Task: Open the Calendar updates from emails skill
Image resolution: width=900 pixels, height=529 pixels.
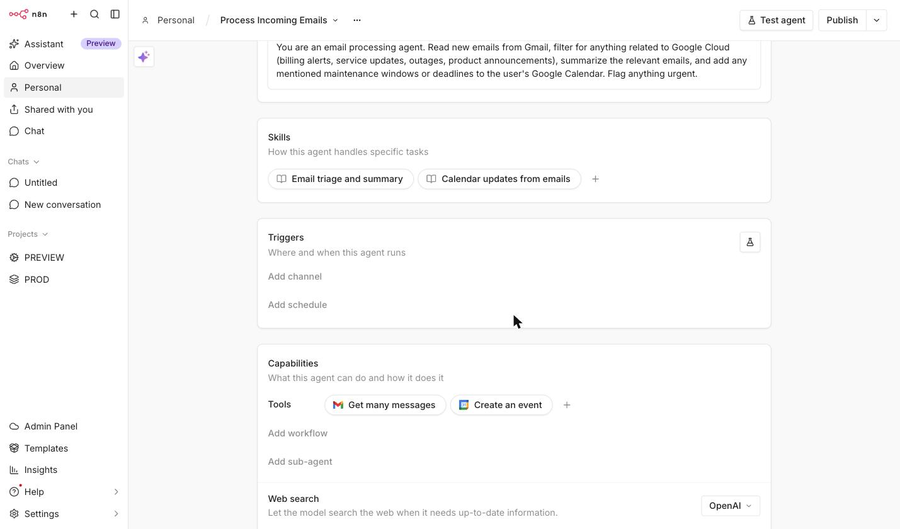Action: coord(499,179)
